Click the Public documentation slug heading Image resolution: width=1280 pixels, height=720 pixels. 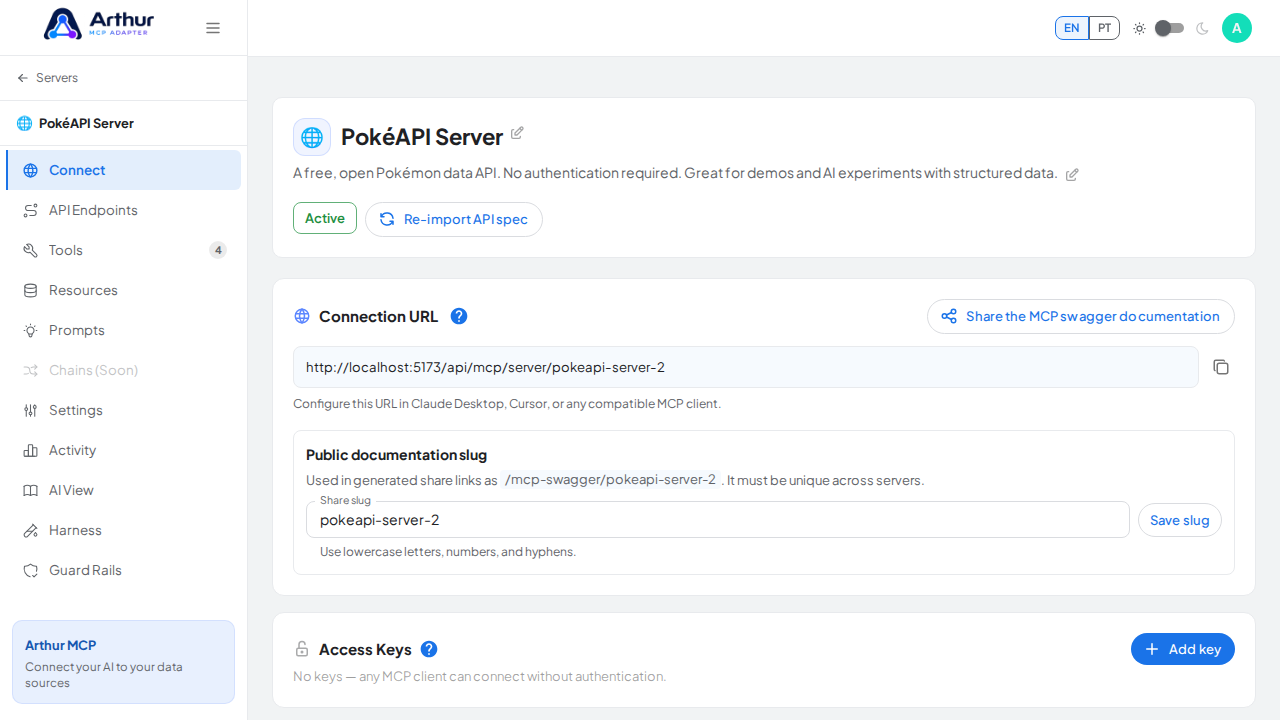click(396, 455)
